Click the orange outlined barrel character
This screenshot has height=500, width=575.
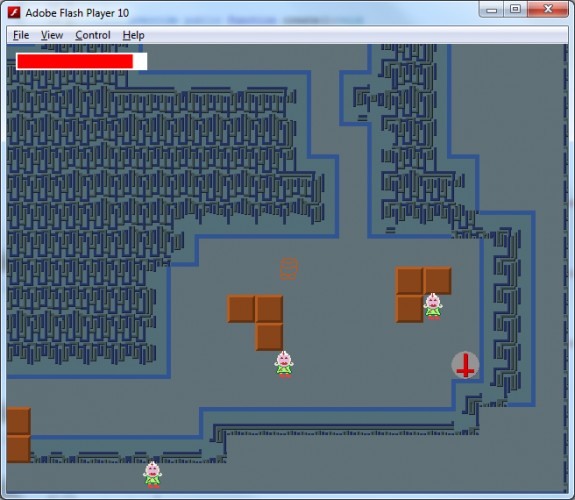tap(289, 269)
